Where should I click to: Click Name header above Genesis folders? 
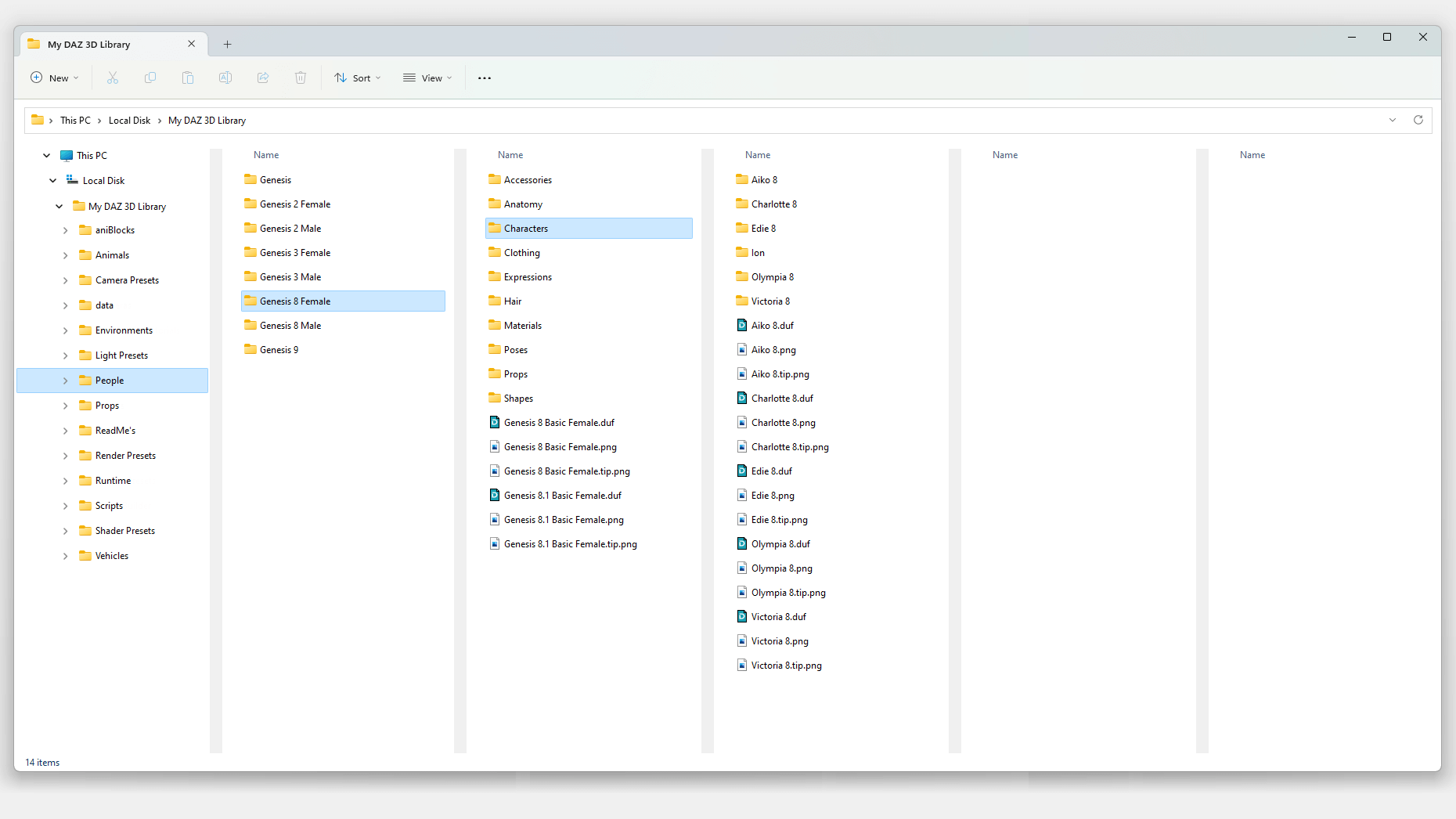coord(266,155)
